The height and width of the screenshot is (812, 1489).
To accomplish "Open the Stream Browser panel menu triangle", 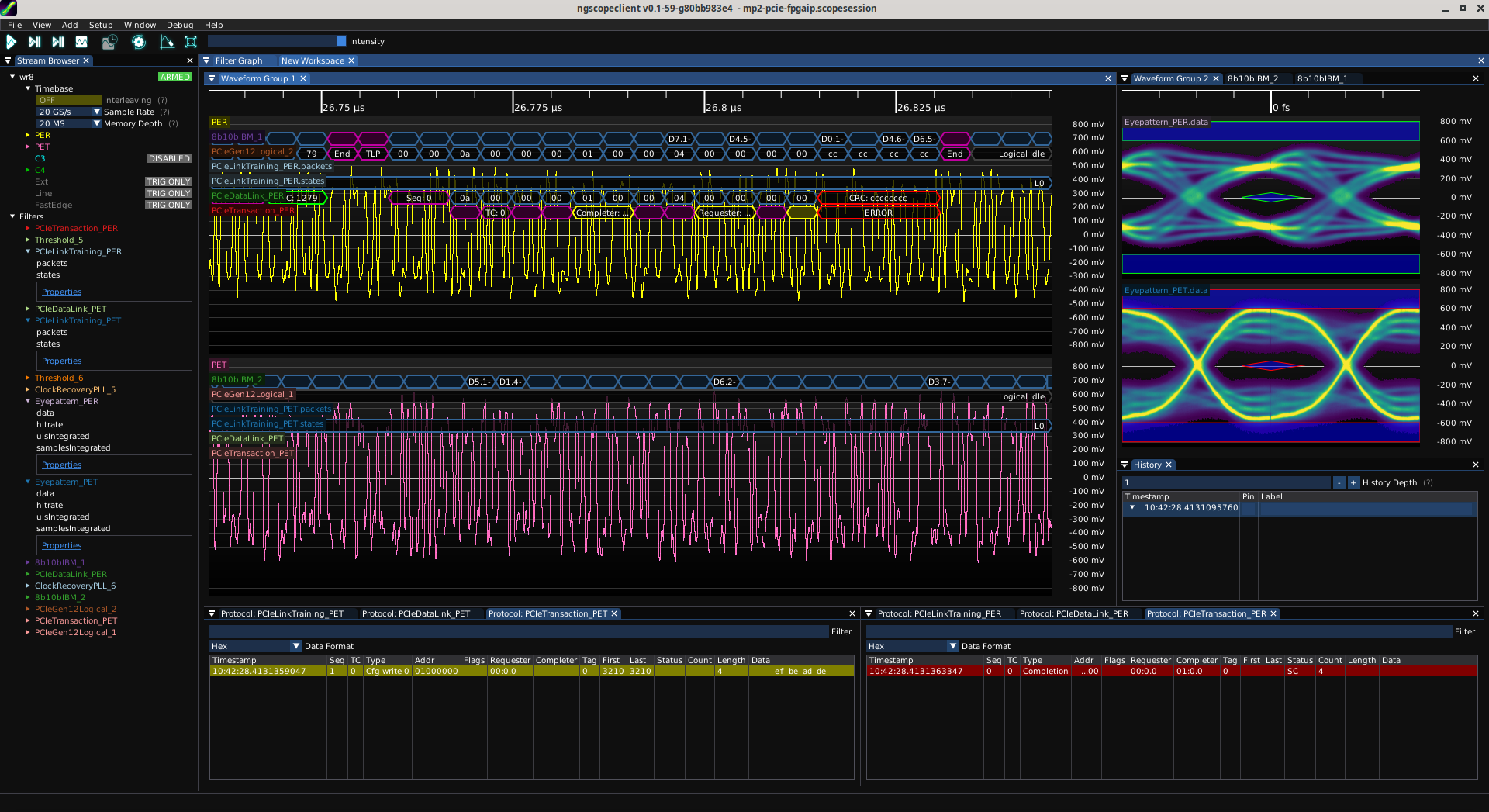I will 8,60.
